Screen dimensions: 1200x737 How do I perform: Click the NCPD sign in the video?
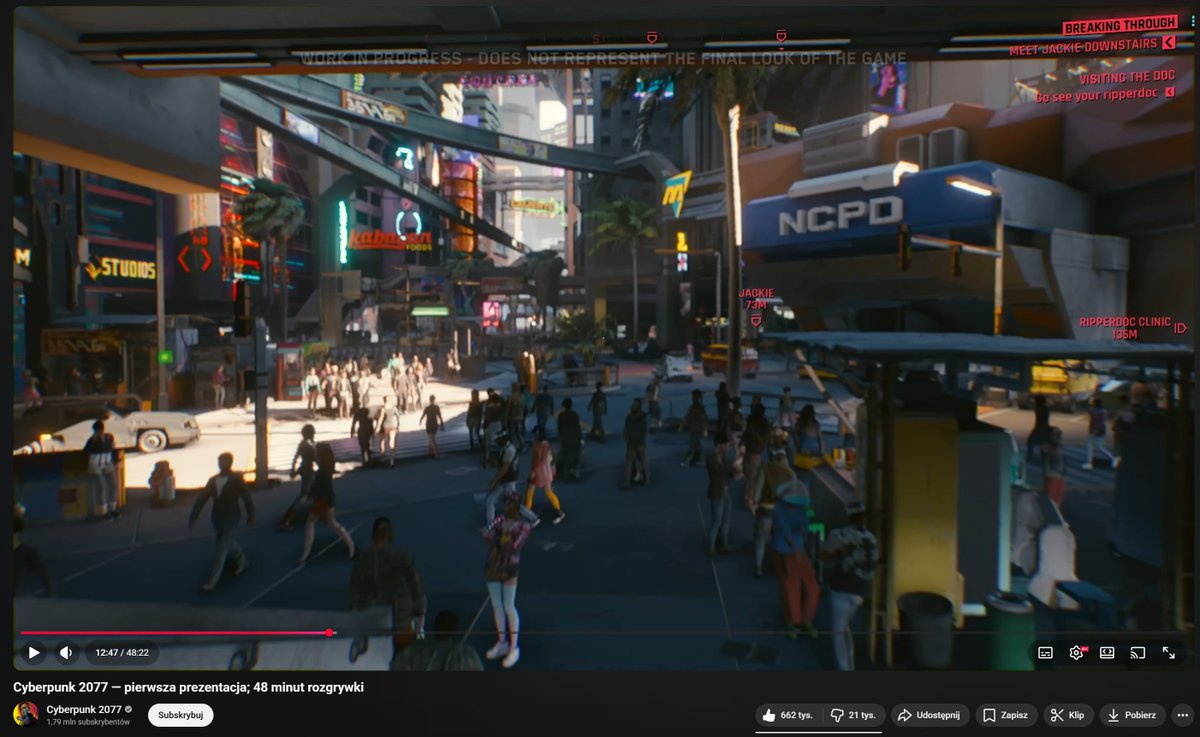click(841, 215)
